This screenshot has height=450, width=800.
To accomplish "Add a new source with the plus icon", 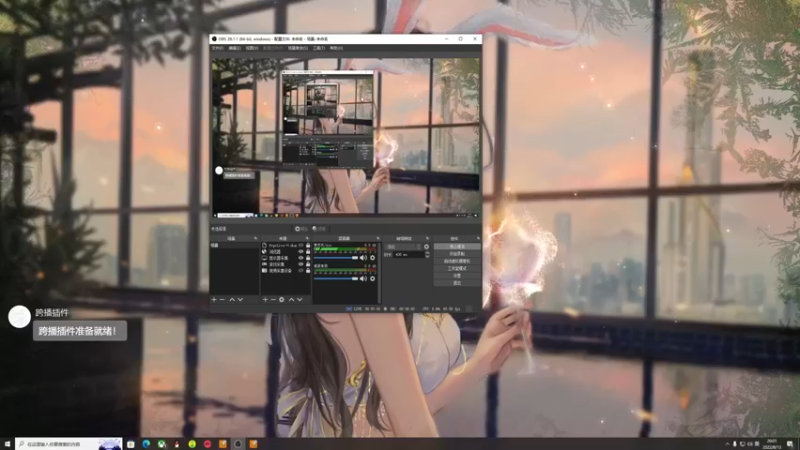I will click(x=265, y=299).
